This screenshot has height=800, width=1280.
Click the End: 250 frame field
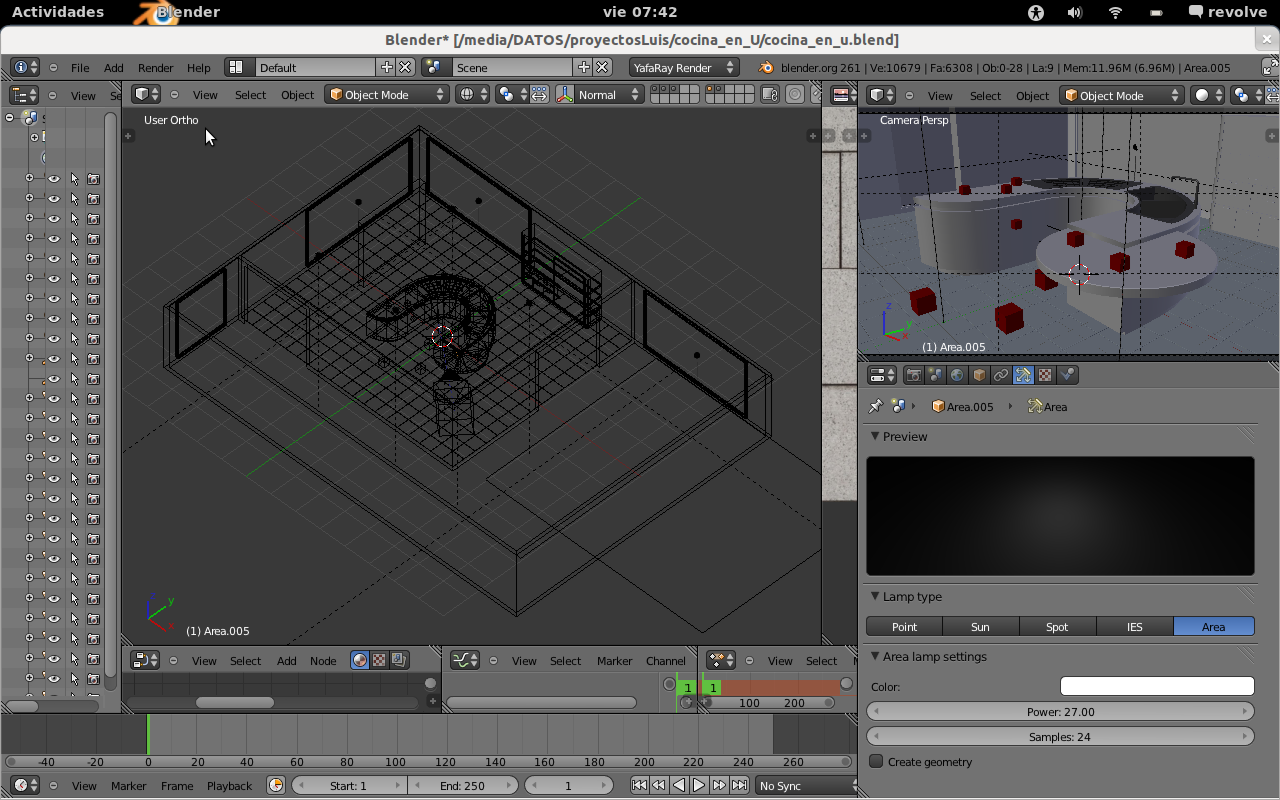point(462,786)
